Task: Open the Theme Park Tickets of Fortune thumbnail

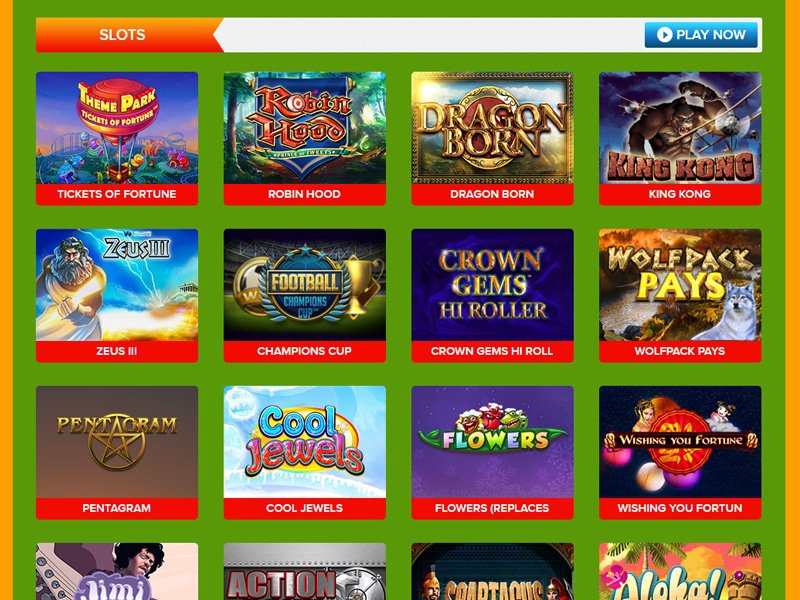Action: coord(117,128)
